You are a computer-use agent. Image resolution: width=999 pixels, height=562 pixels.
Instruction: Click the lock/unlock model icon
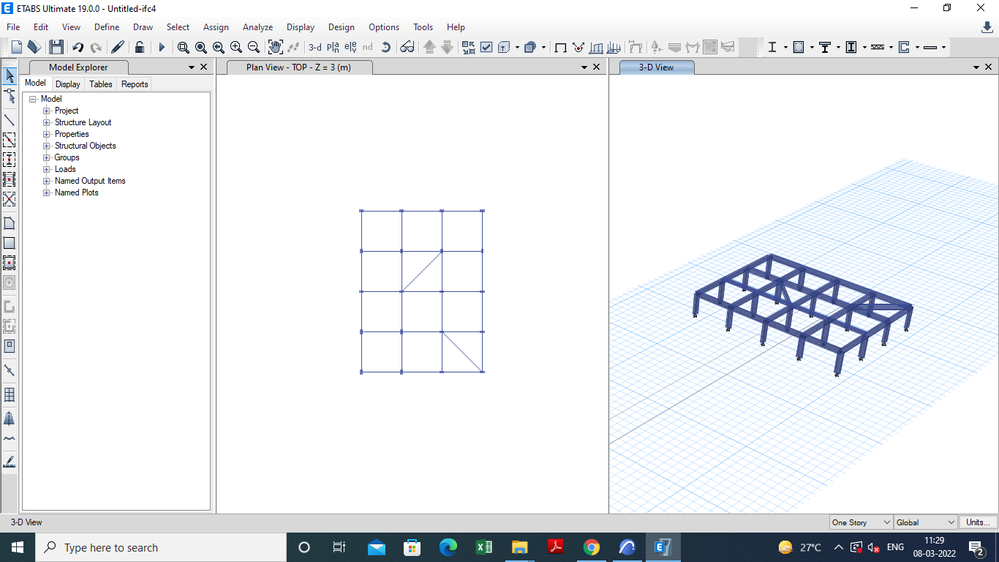[x=139, y=47]
